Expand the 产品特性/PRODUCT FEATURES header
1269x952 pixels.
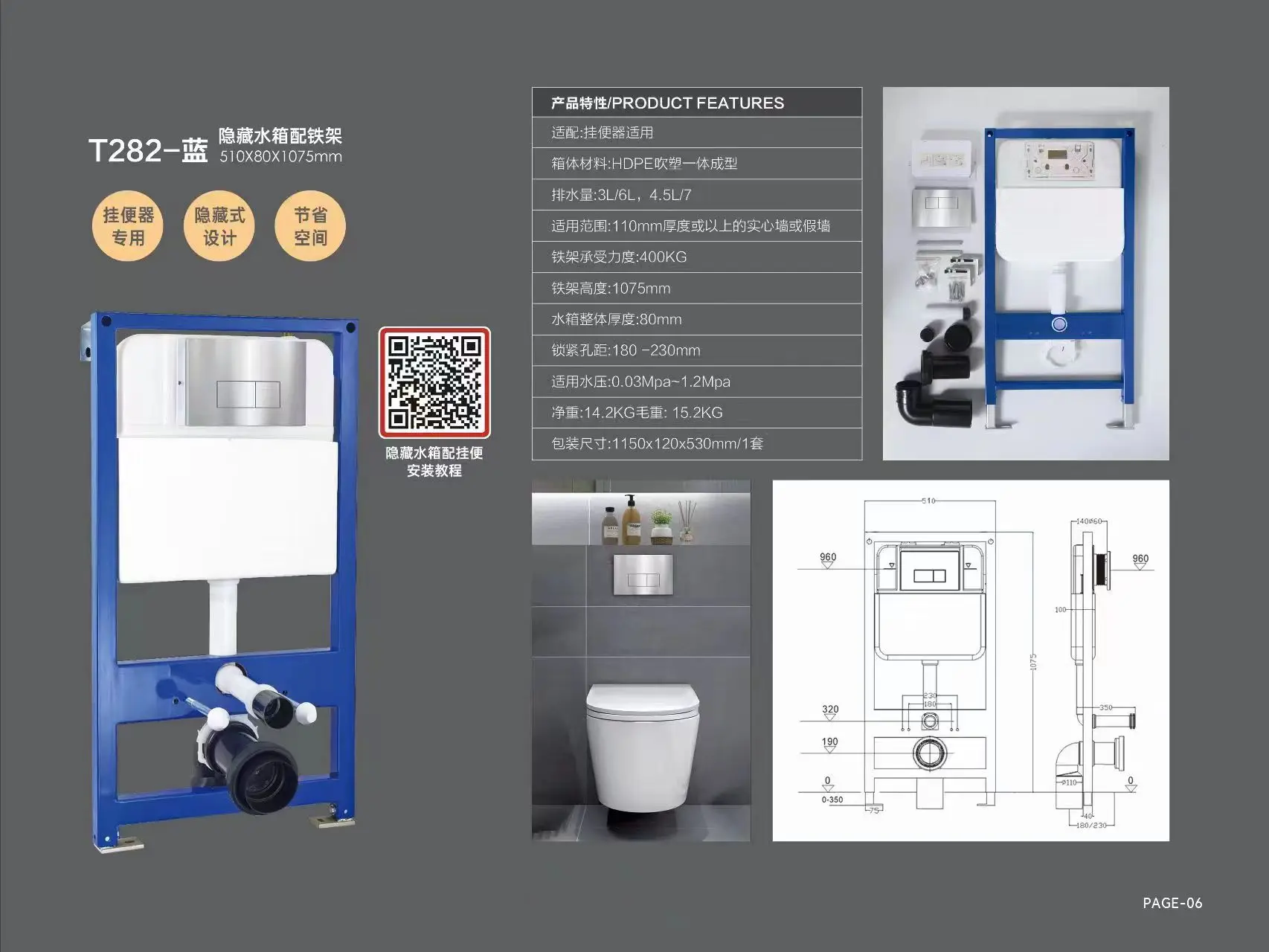666,103
